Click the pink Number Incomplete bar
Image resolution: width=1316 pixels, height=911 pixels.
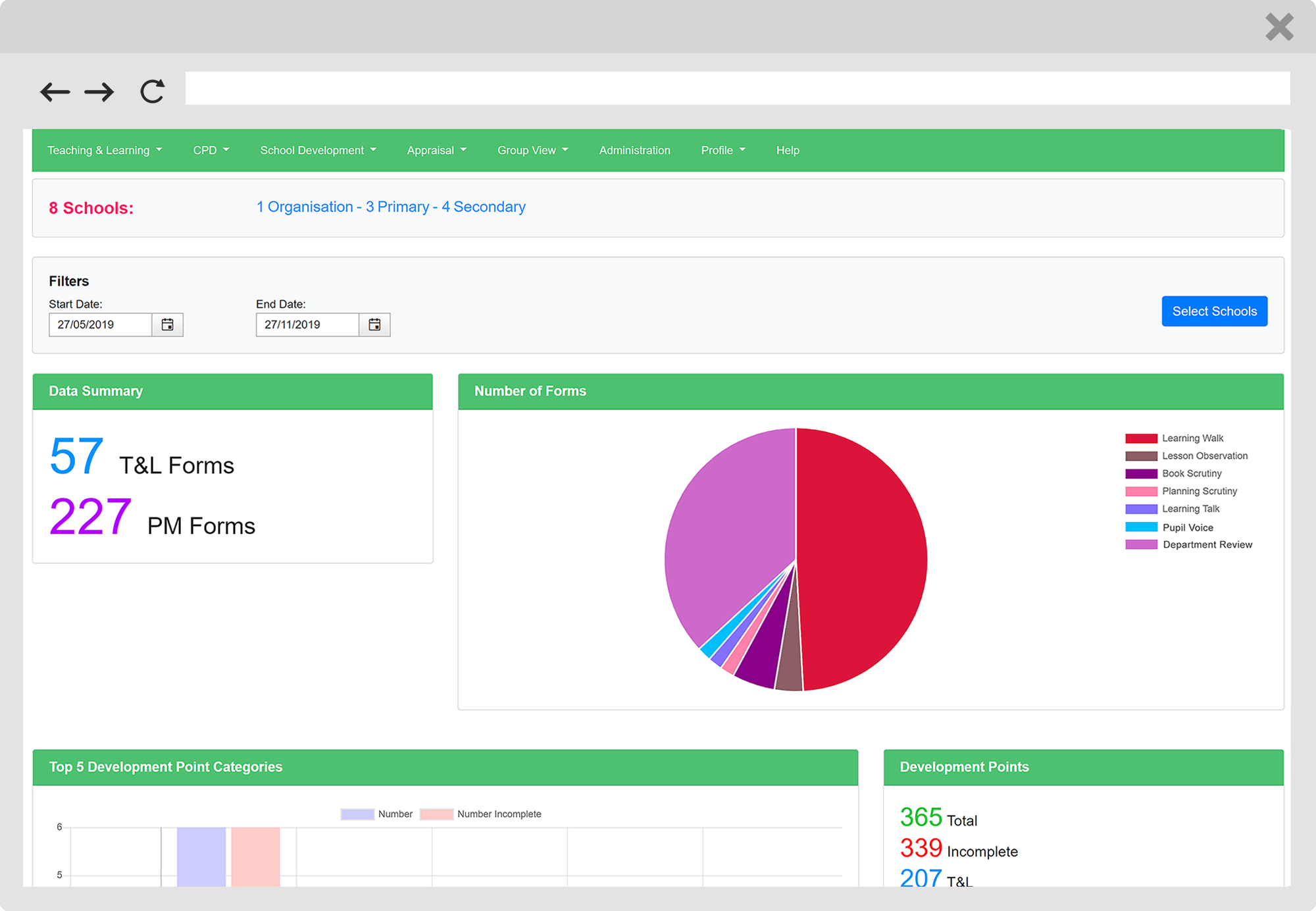[255, 857]
